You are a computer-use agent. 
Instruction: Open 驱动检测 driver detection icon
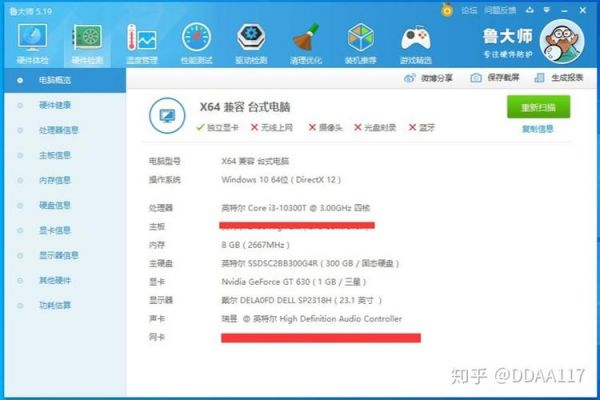(251, 38)
